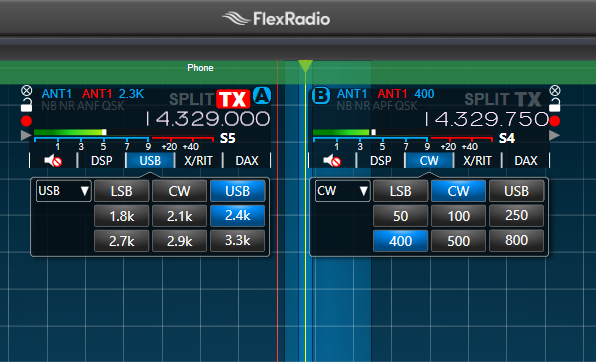
Task: Open the CW mode dropdown on slice B
Action: click(x=342, y=191)
